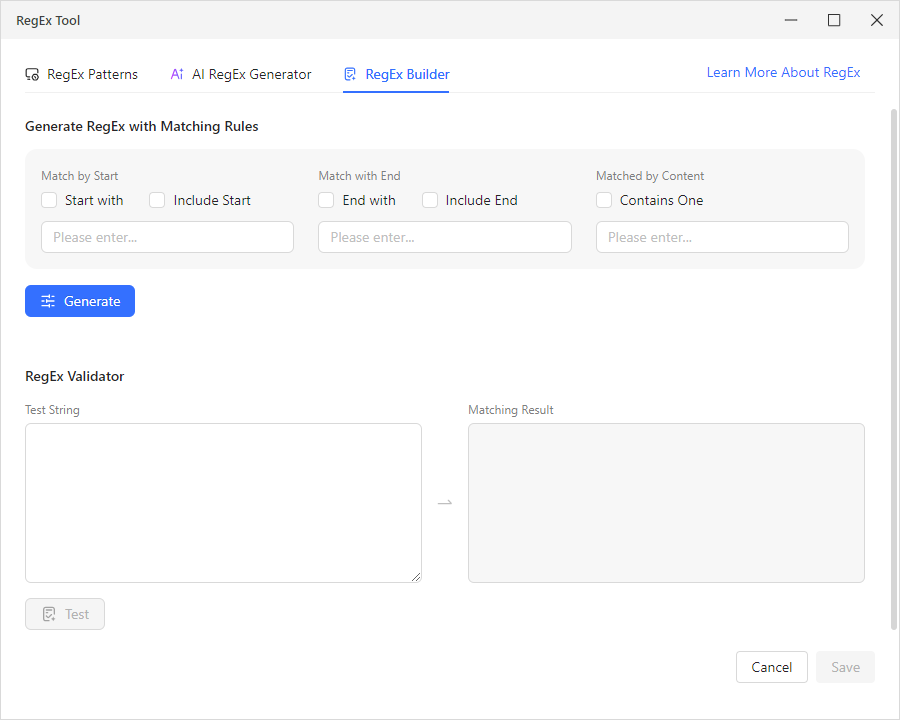
Task: Click the Test String text area
Action: point(223,500)
